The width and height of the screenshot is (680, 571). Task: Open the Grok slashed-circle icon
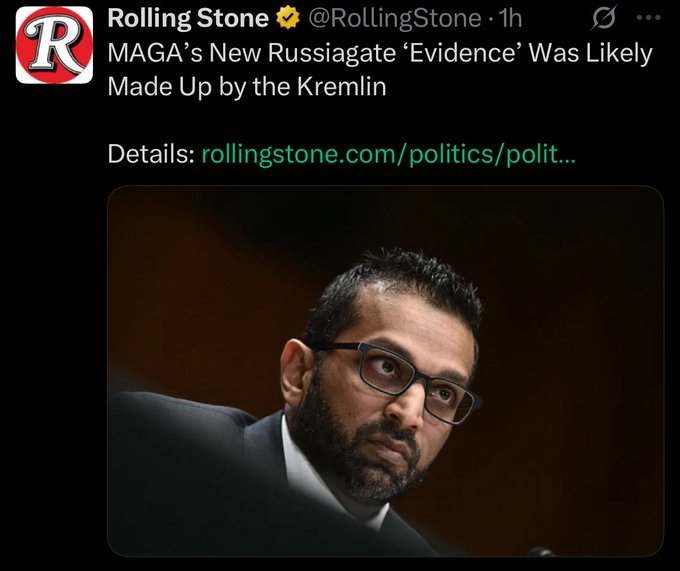pos(604,18)
